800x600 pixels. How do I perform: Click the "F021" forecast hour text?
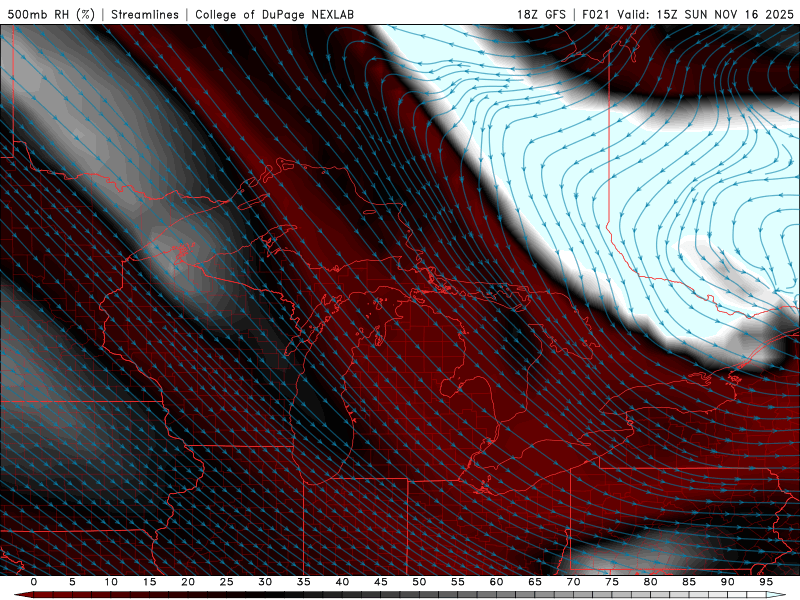(595, 14)
